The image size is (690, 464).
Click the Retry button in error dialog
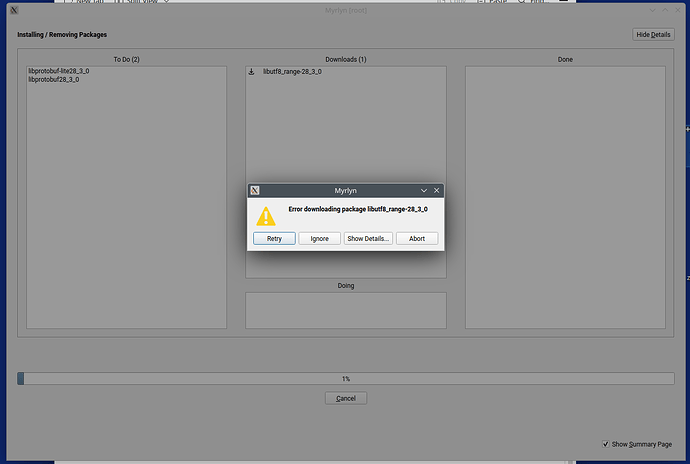click(x=274, y=239)
